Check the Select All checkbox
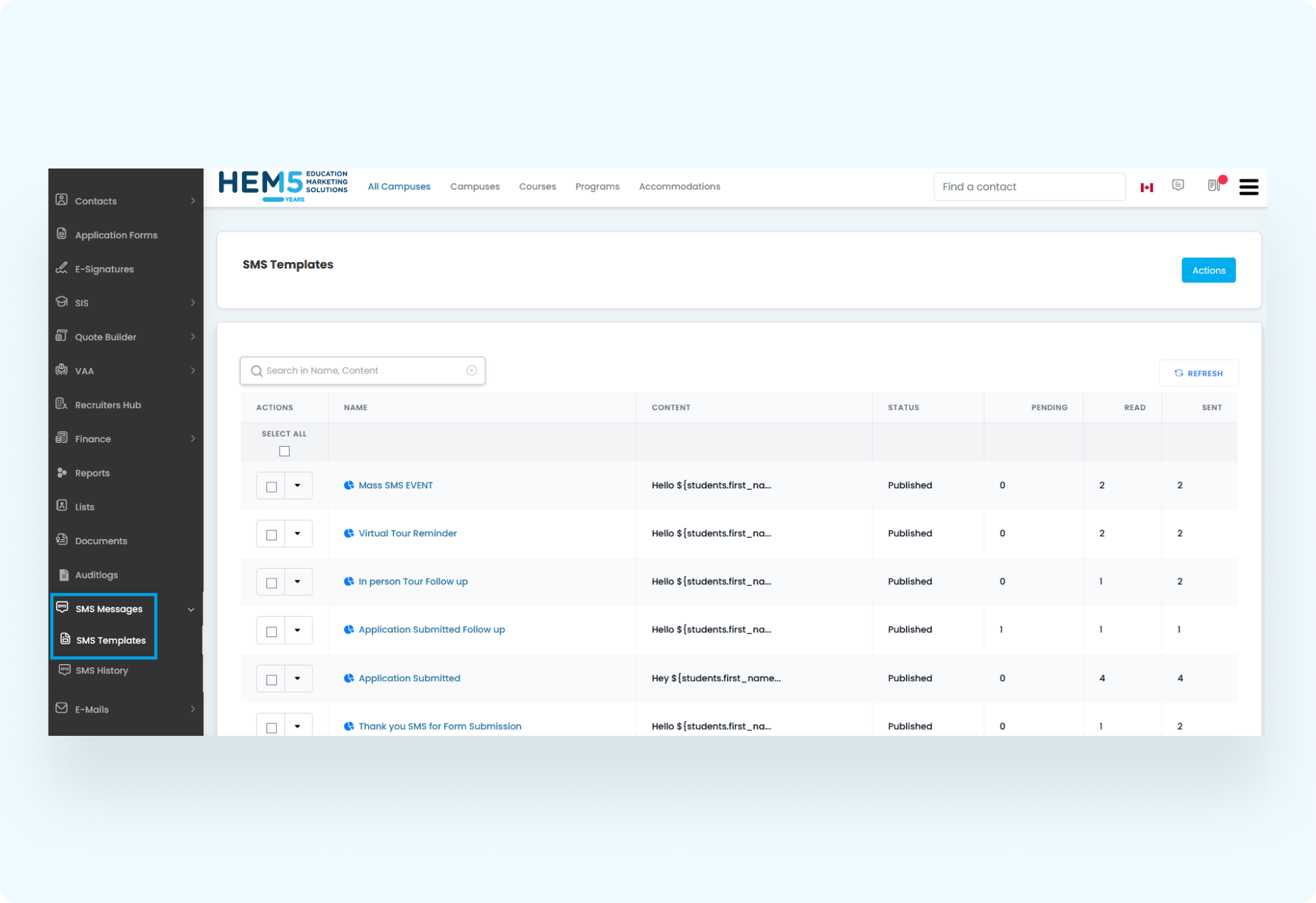1316x903 pixels. click(284, 451)
